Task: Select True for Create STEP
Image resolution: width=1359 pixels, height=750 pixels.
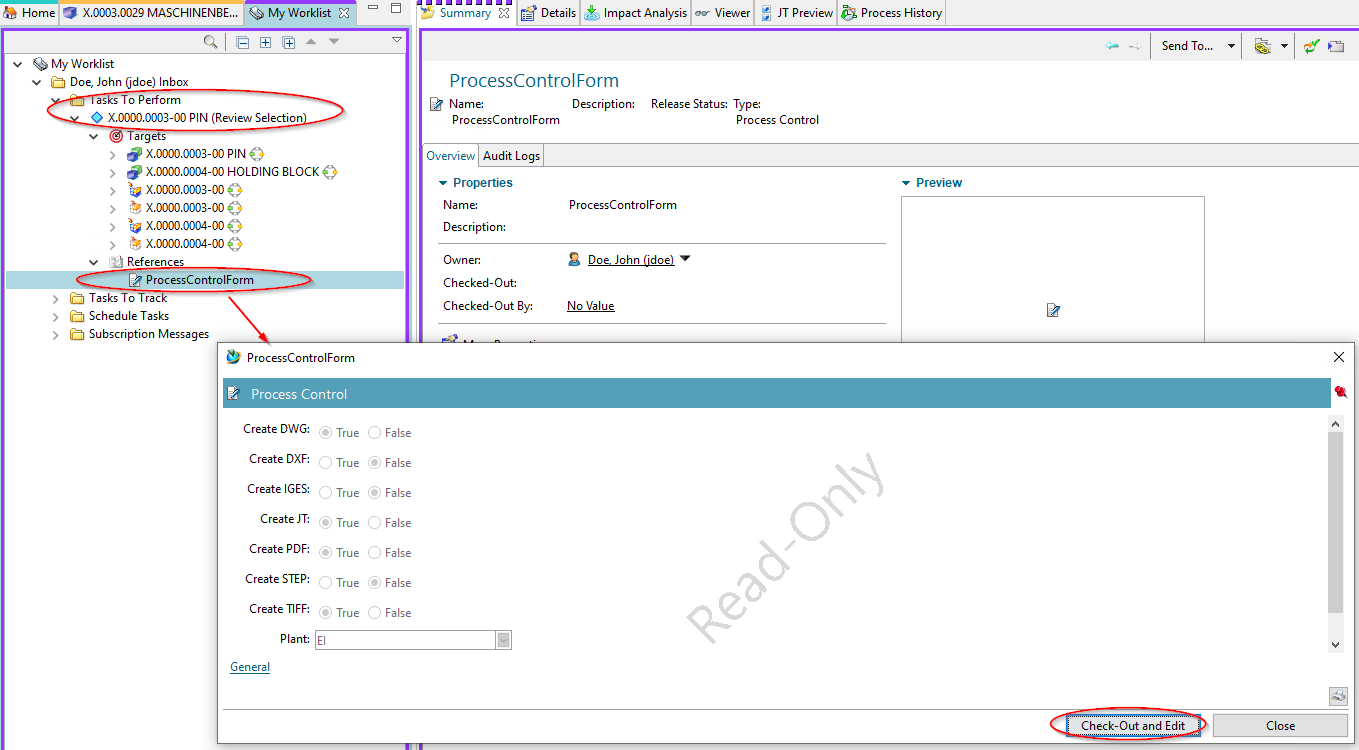Action: coord(326,583)
